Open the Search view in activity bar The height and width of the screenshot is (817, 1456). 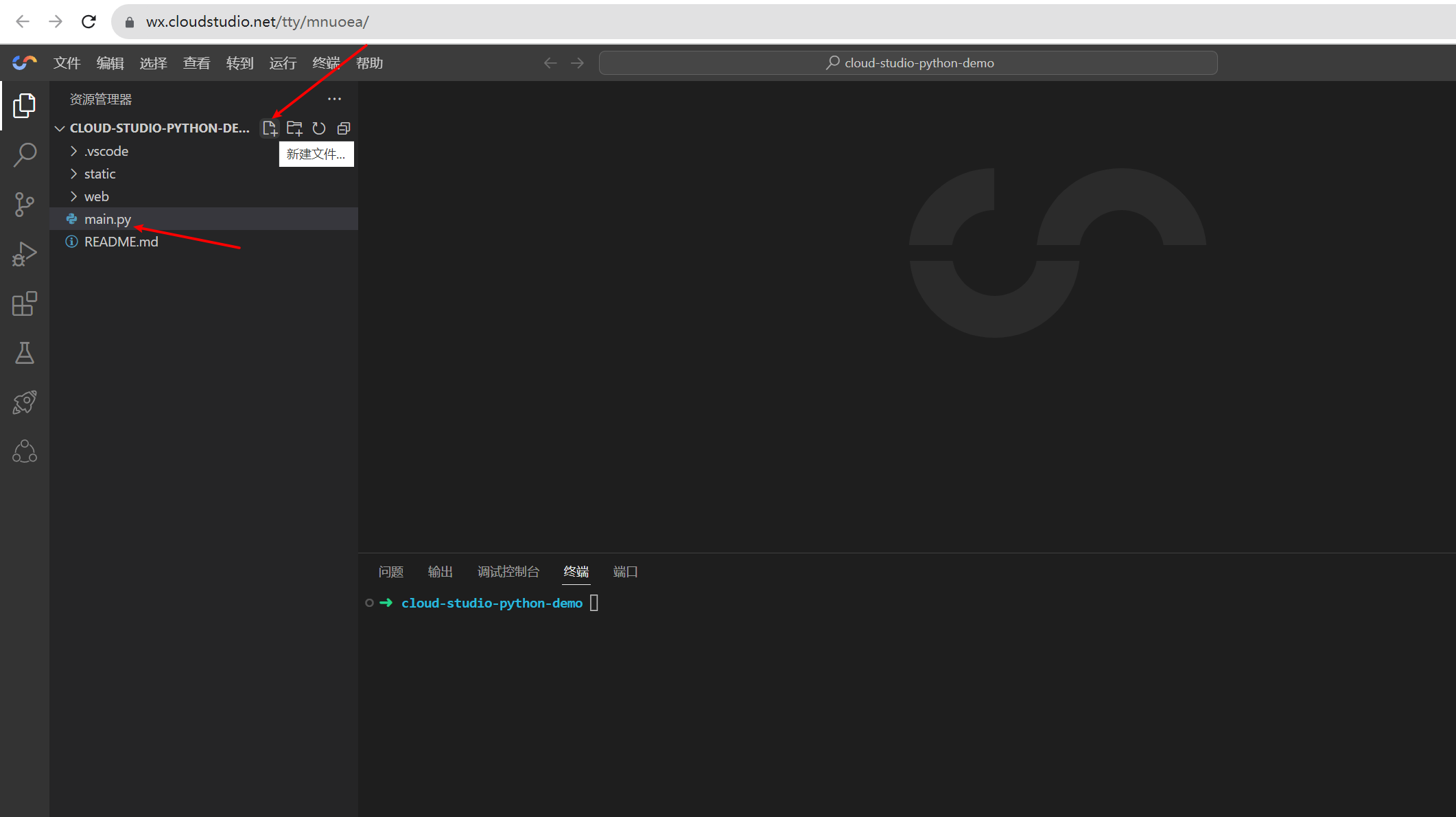click(25, 155)
